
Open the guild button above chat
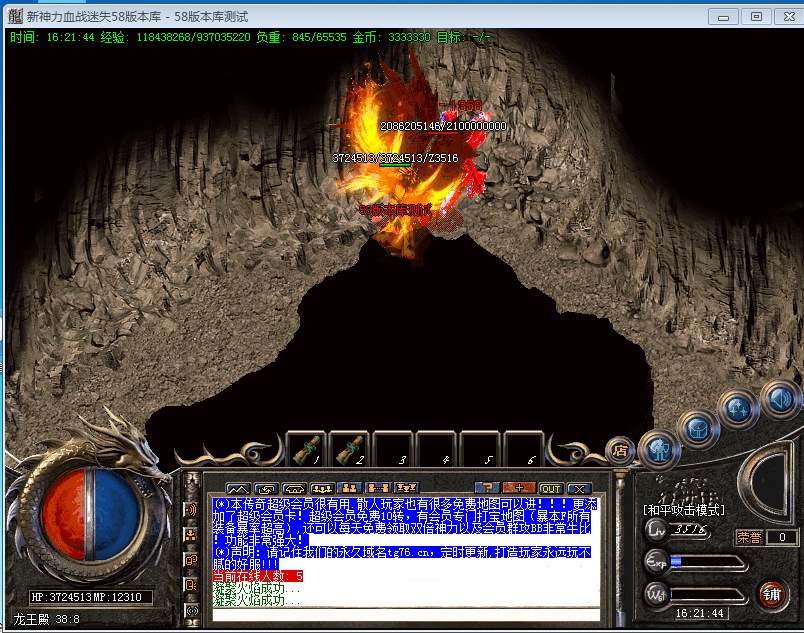294,488
